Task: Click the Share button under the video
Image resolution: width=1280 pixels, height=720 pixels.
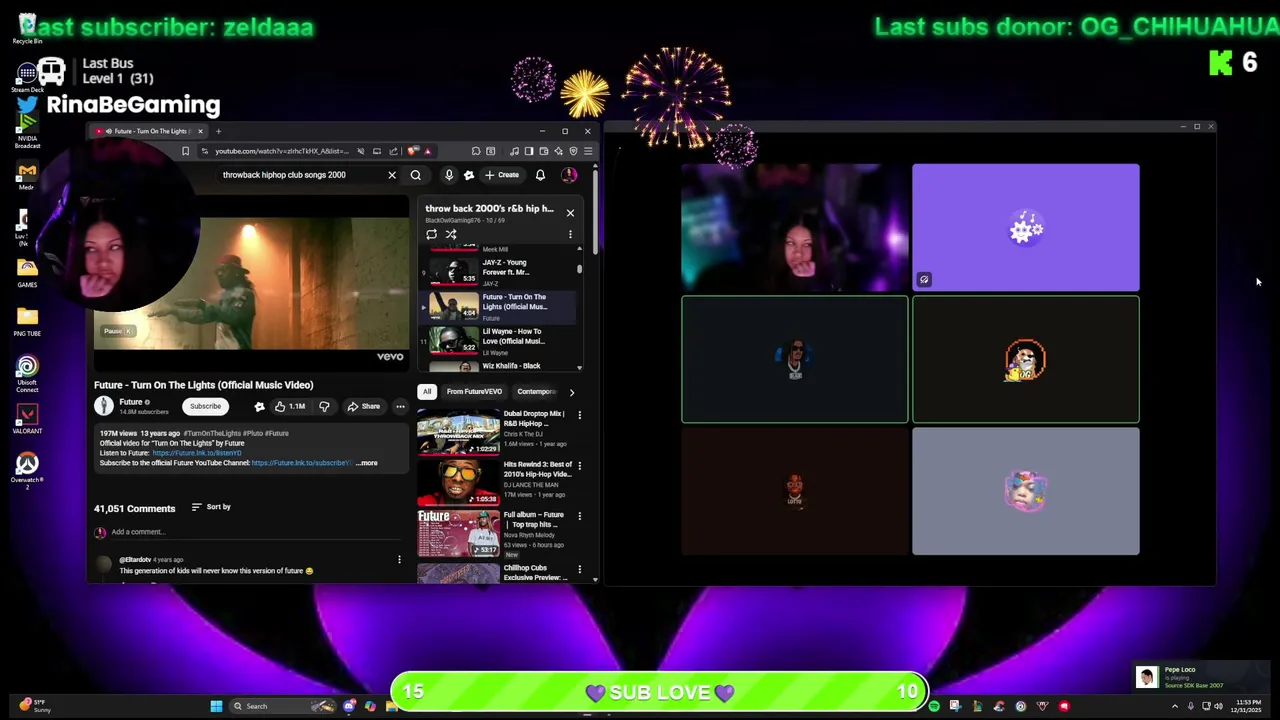Action: tap(363, 406)
